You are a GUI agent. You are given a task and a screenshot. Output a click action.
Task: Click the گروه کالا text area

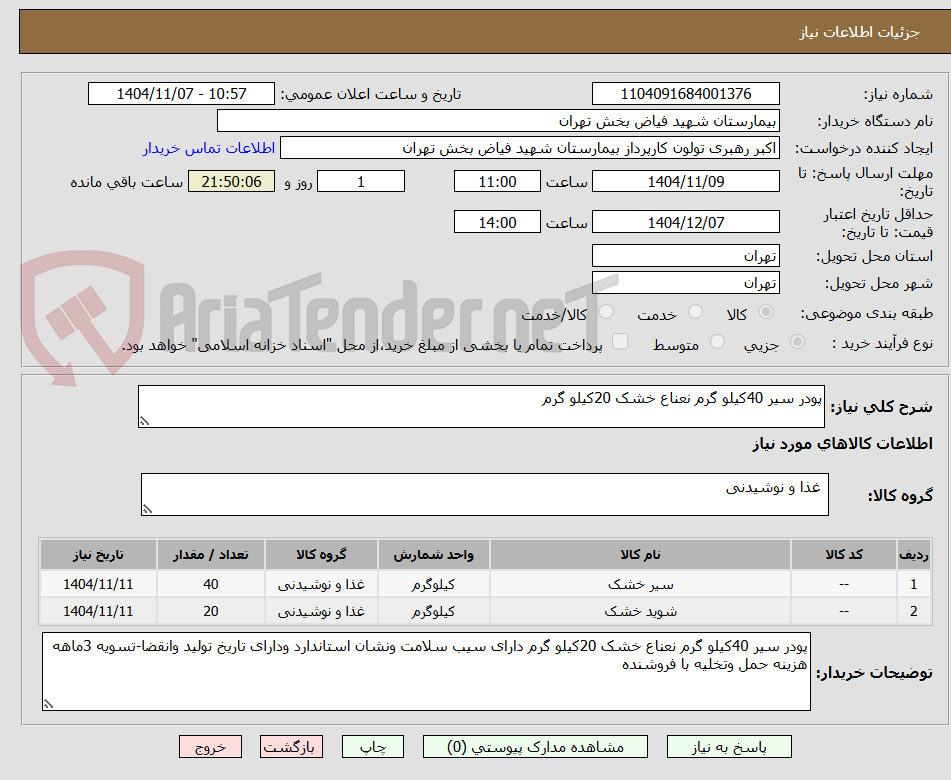coord(485,494)
